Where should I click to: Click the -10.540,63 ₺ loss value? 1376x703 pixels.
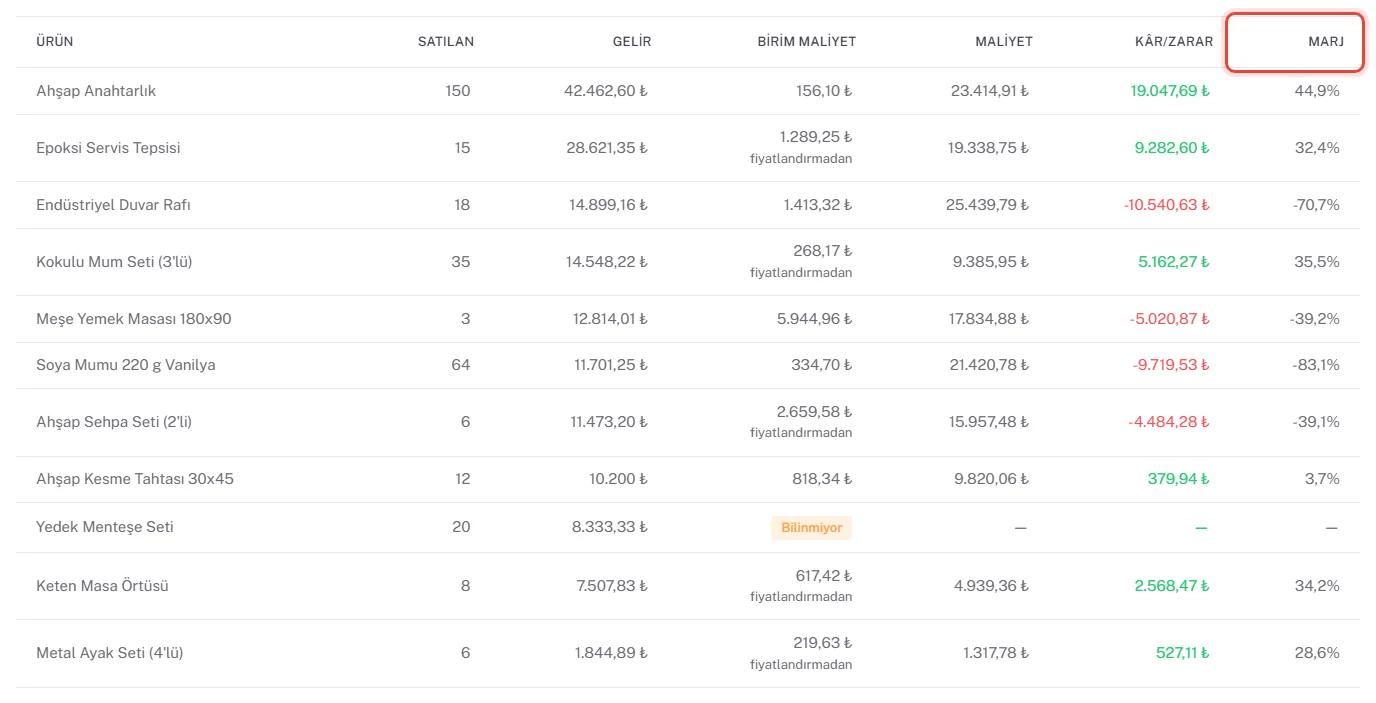click(1166, 205)
